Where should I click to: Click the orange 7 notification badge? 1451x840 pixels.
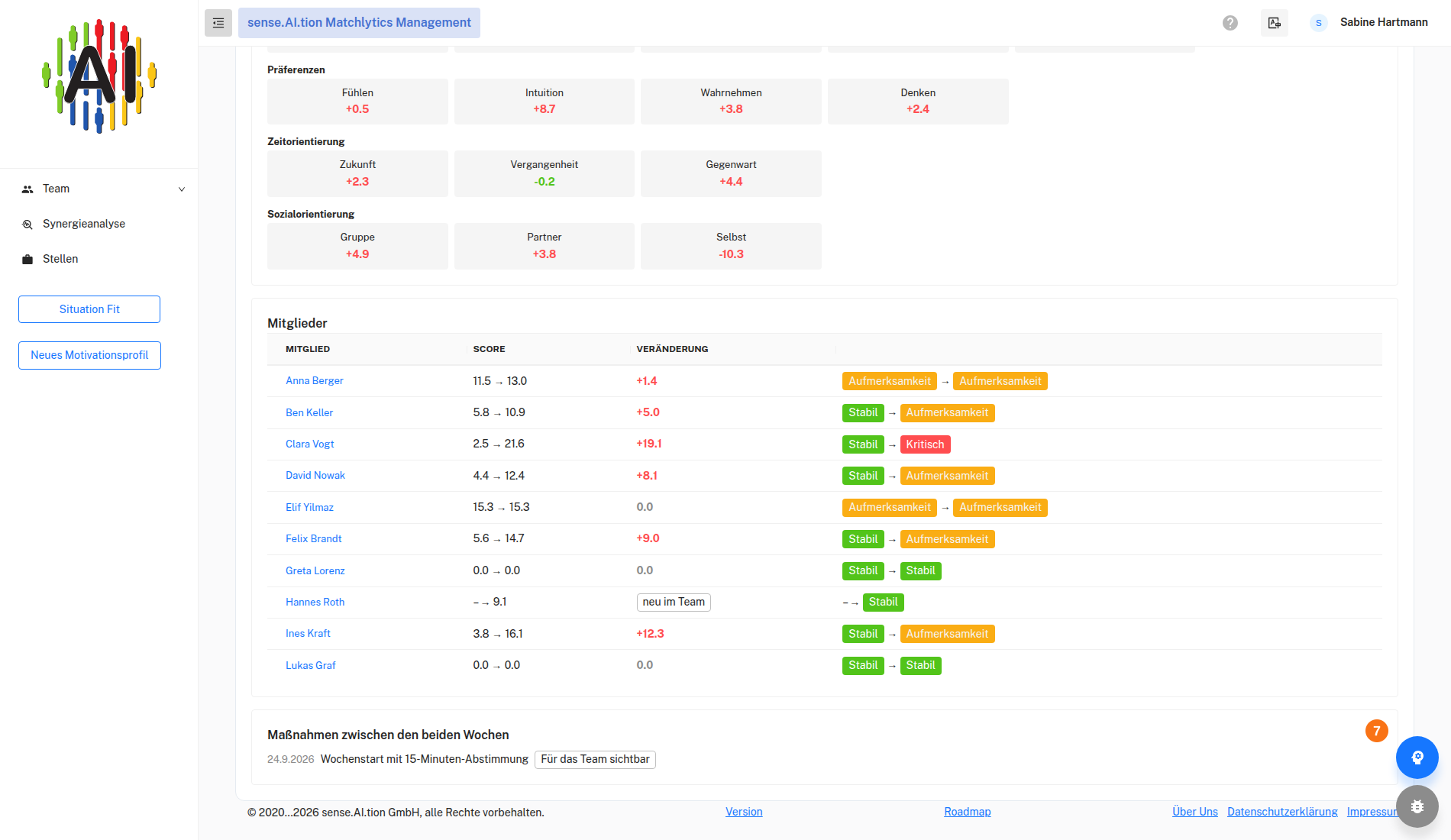tap(1377, 731)
